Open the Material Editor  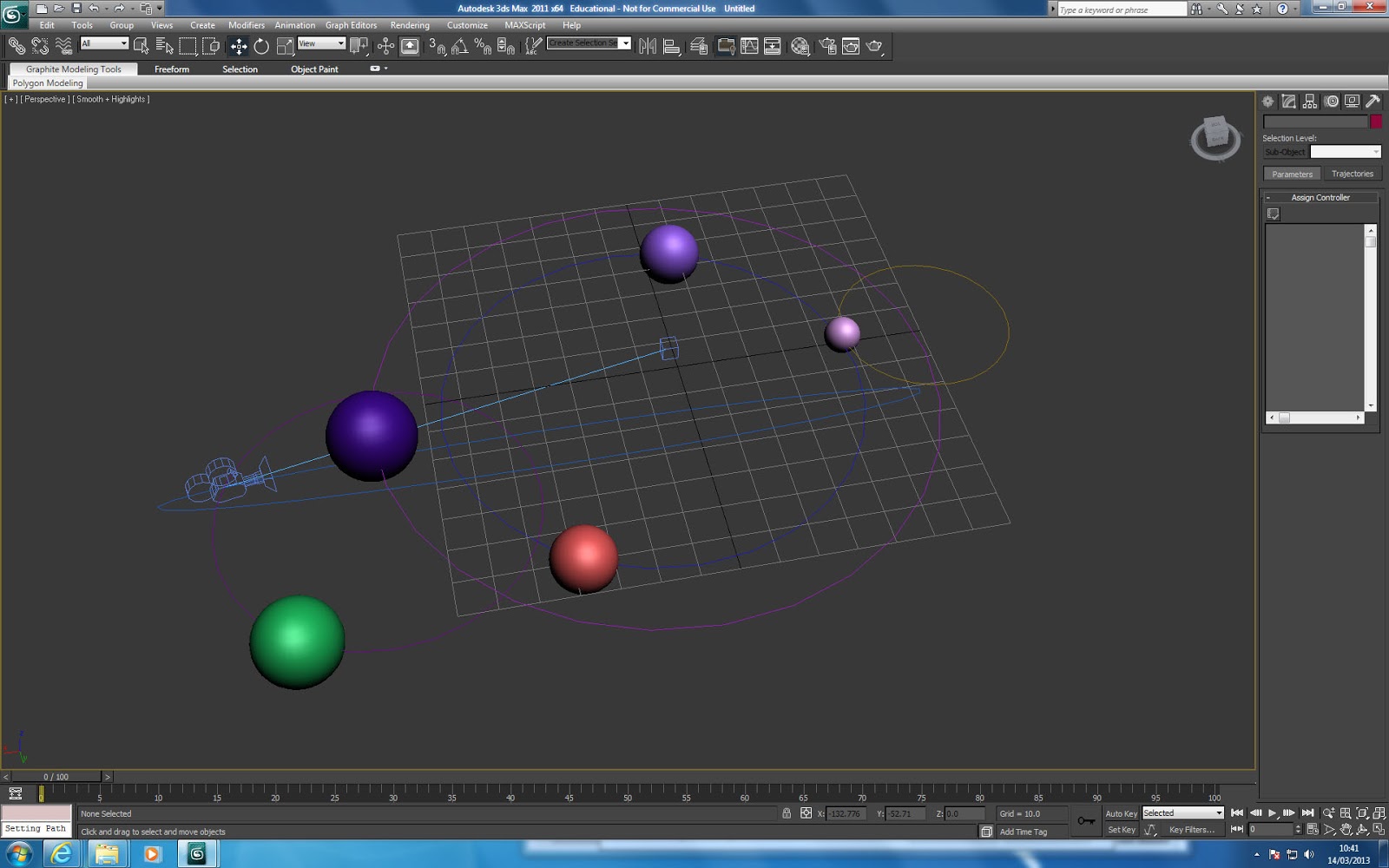pyautogui.click(x=800, y=46)
